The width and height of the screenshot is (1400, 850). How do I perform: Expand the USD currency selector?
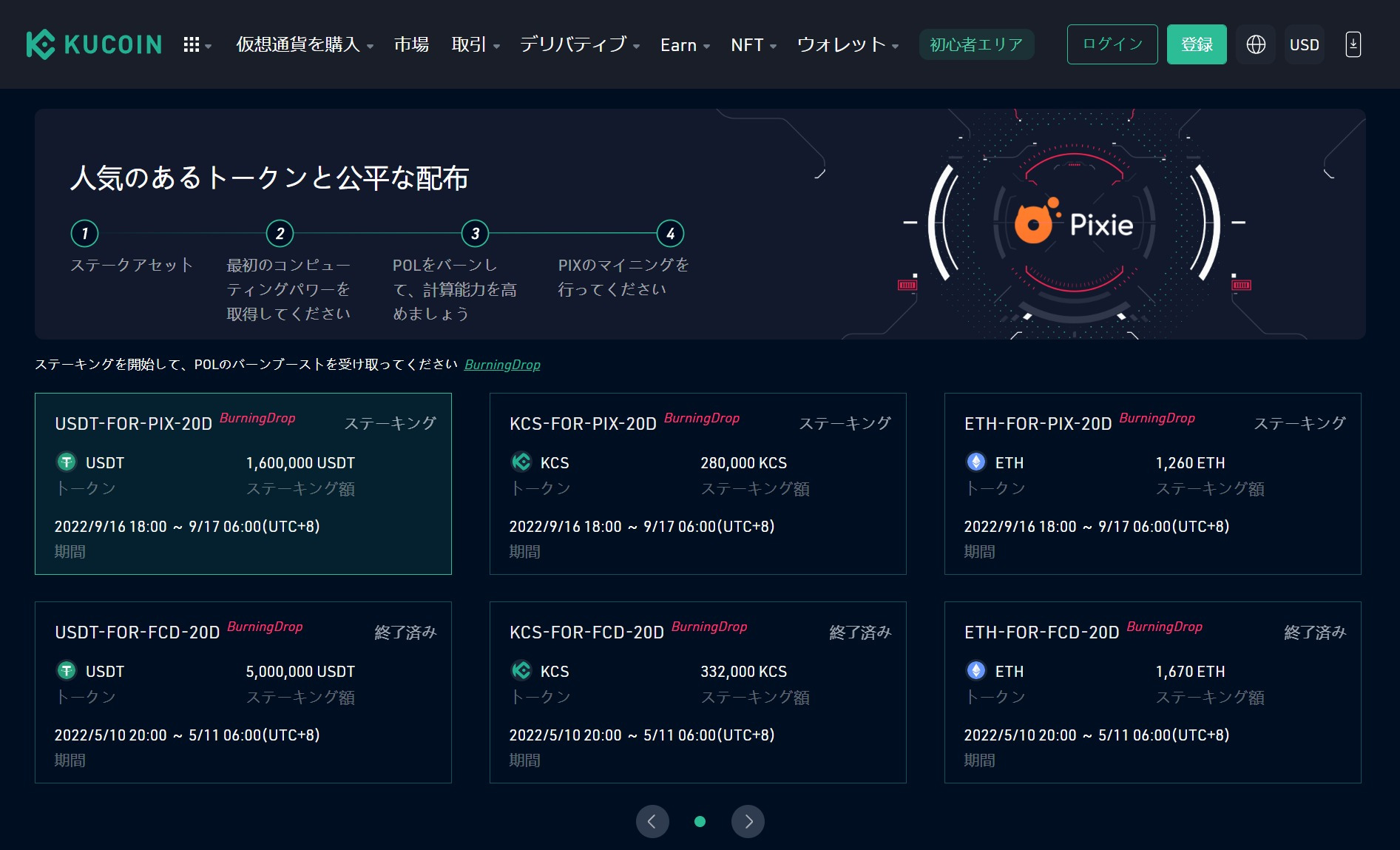click(x=1304, y=44)
